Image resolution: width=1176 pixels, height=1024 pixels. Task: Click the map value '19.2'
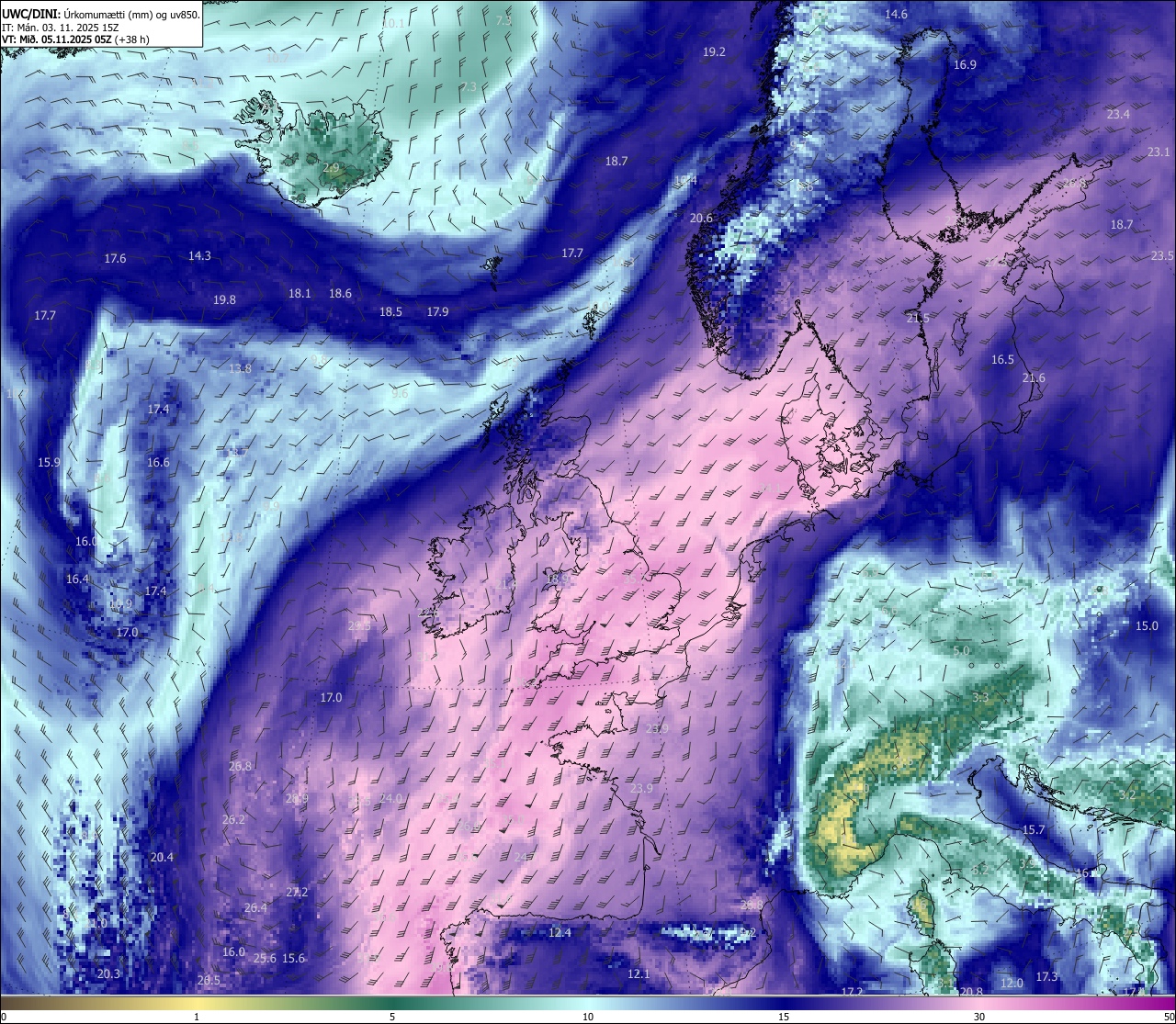[x=714, y=52]
